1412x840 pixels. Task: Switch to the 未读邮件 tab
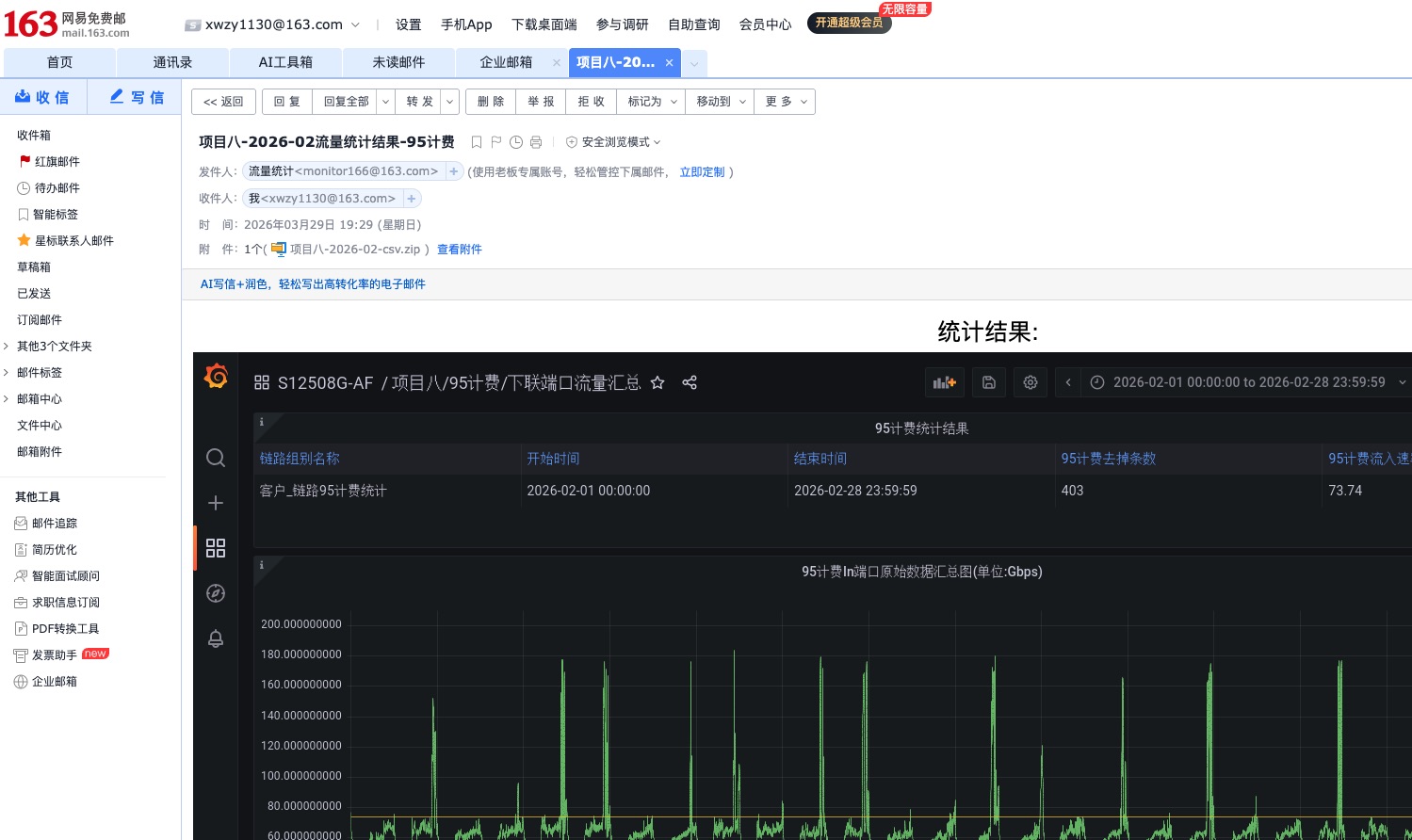click(x=398, y=62)
